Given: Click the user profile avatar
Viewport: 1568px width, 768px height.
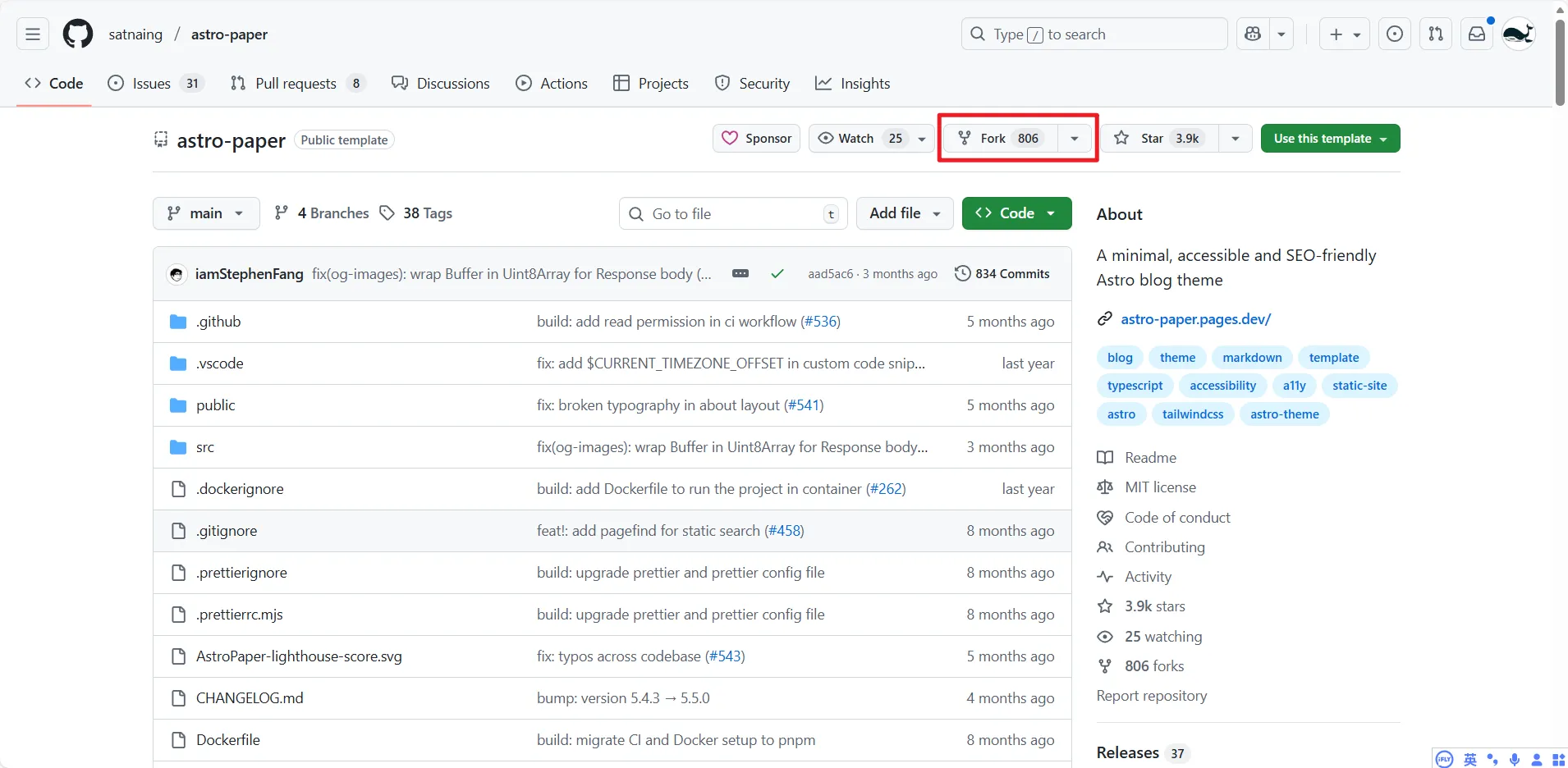Looking at the screenshot, I should (x=1518, y=34).
